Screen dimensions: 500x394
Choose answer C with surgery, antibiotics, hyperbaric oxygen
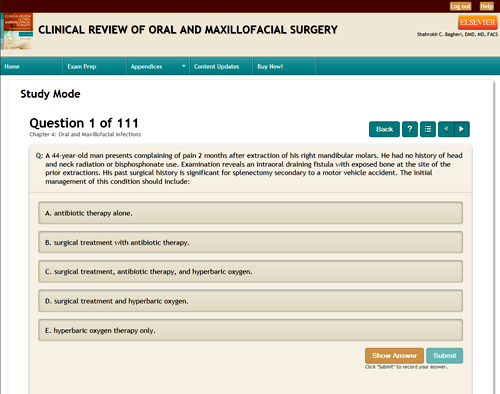coord(250,272)
